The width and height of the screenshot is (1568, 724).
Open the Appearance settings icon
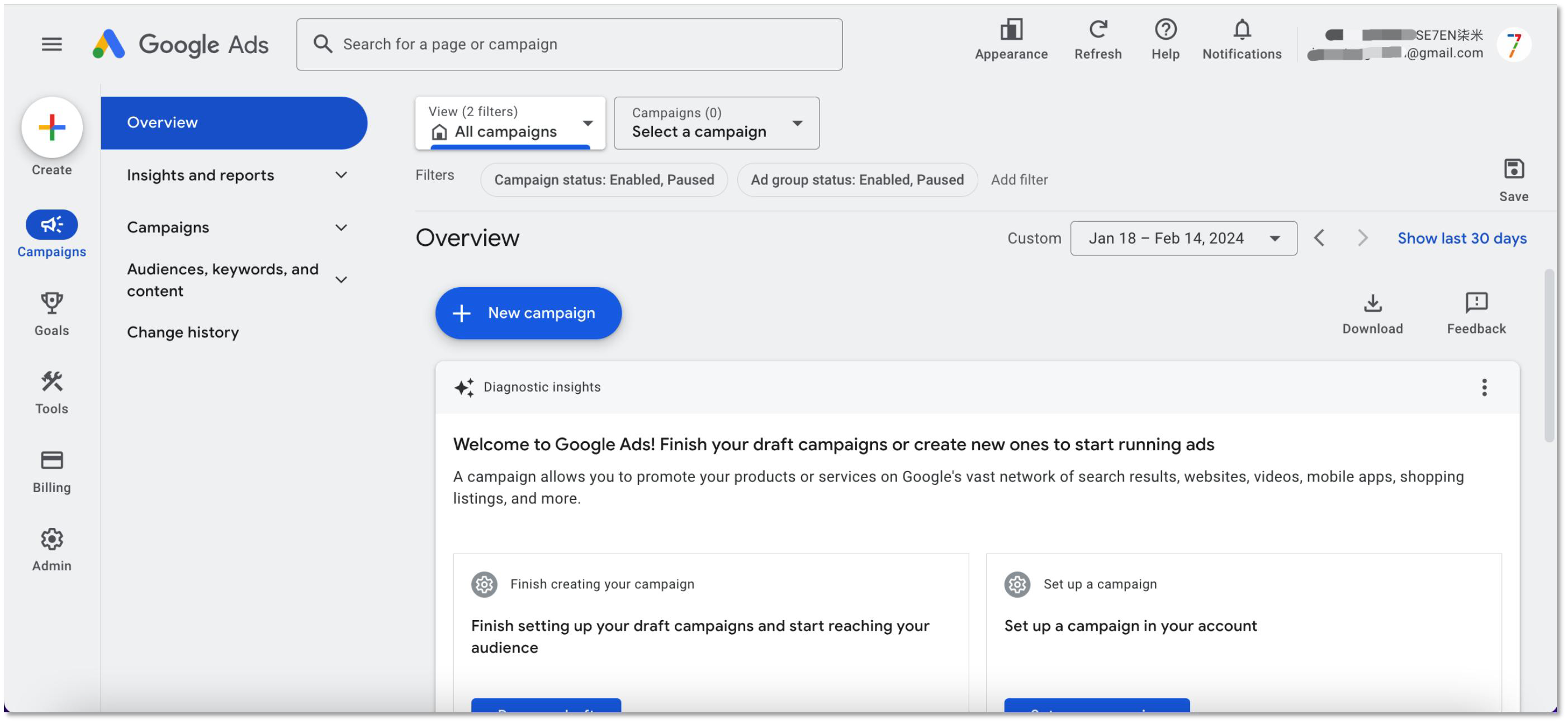(x=1011, y=40)
